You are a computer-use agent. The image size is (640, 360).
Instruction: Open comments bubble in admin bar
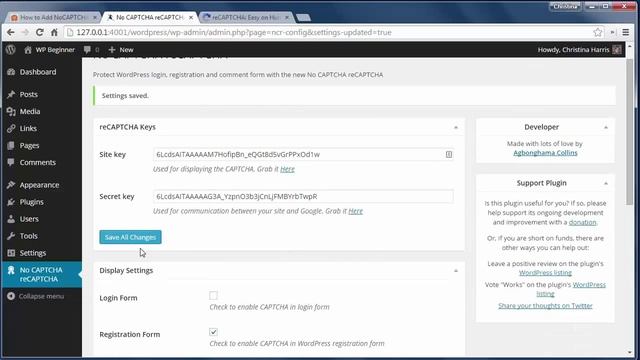87,50
